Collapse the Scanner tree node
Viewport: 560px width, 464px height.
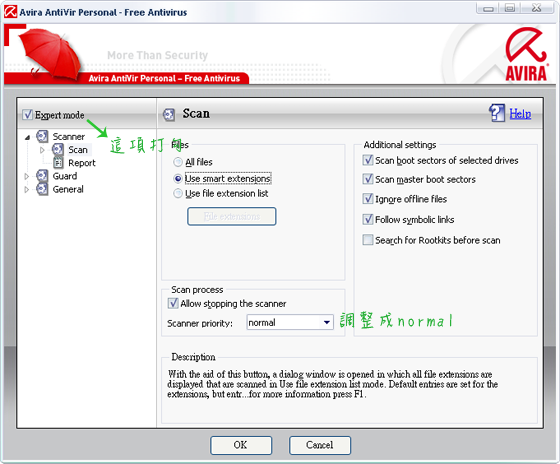[x=27, y=137]
